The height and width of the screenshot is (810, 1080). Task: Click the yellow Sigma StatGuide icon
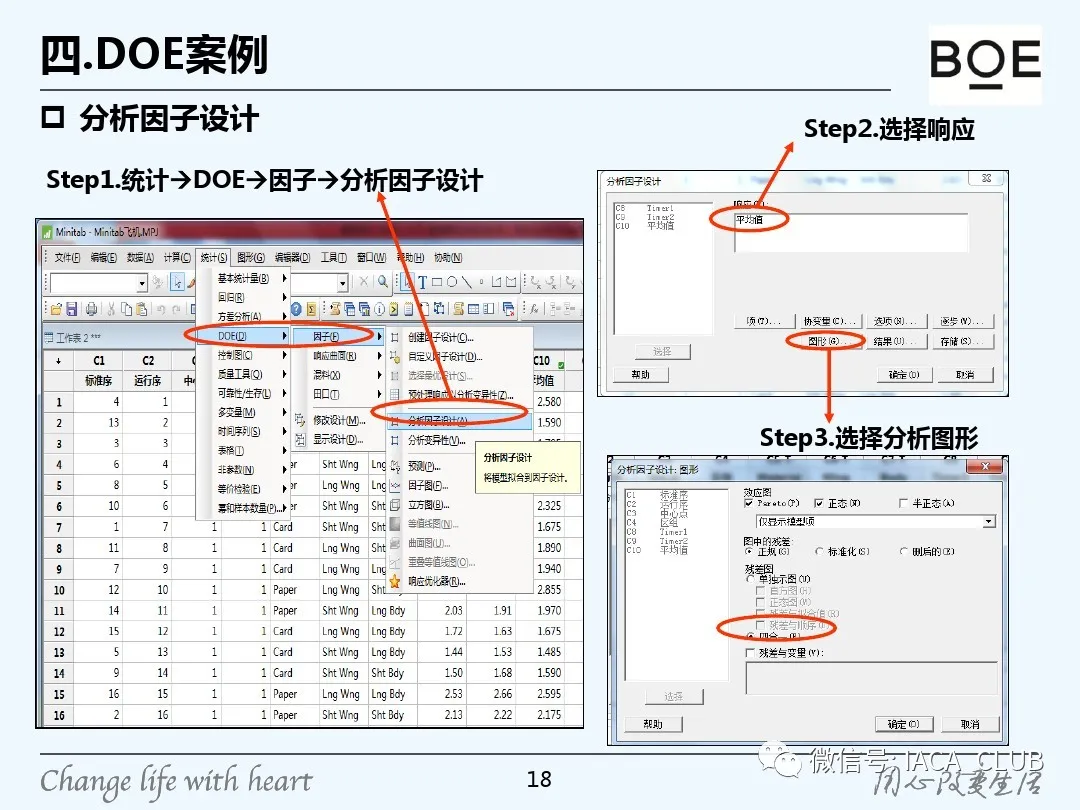tap(311, 309)
